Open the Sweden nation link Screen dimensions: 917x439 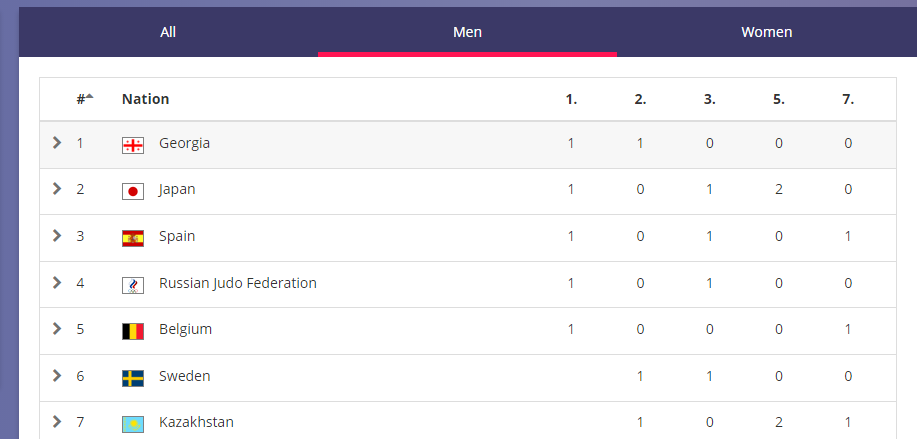point(184,376)
